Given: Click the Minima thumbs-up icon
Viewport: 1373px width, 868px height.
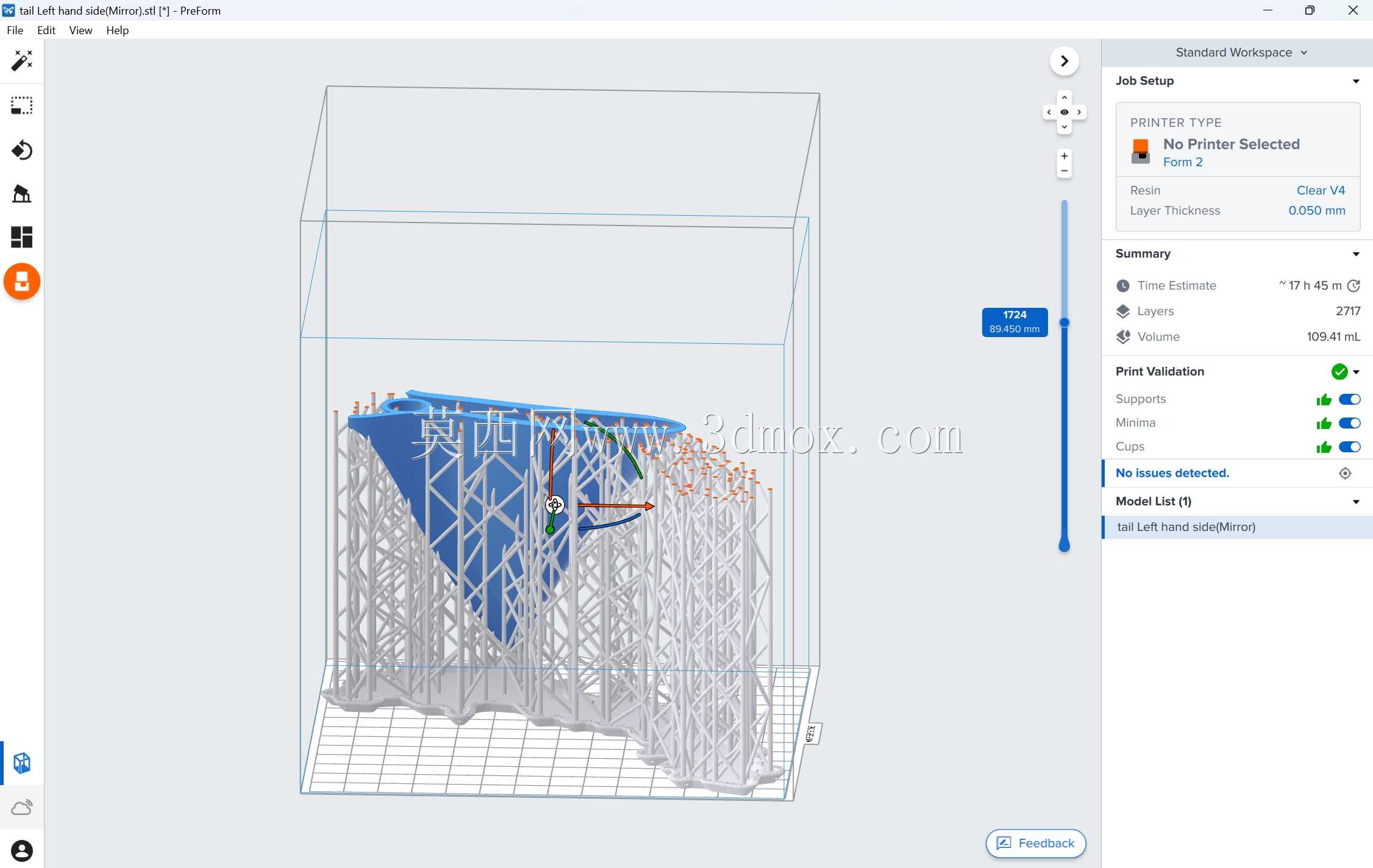Looking at the screenshot, I should click(x=1324, y=423).
